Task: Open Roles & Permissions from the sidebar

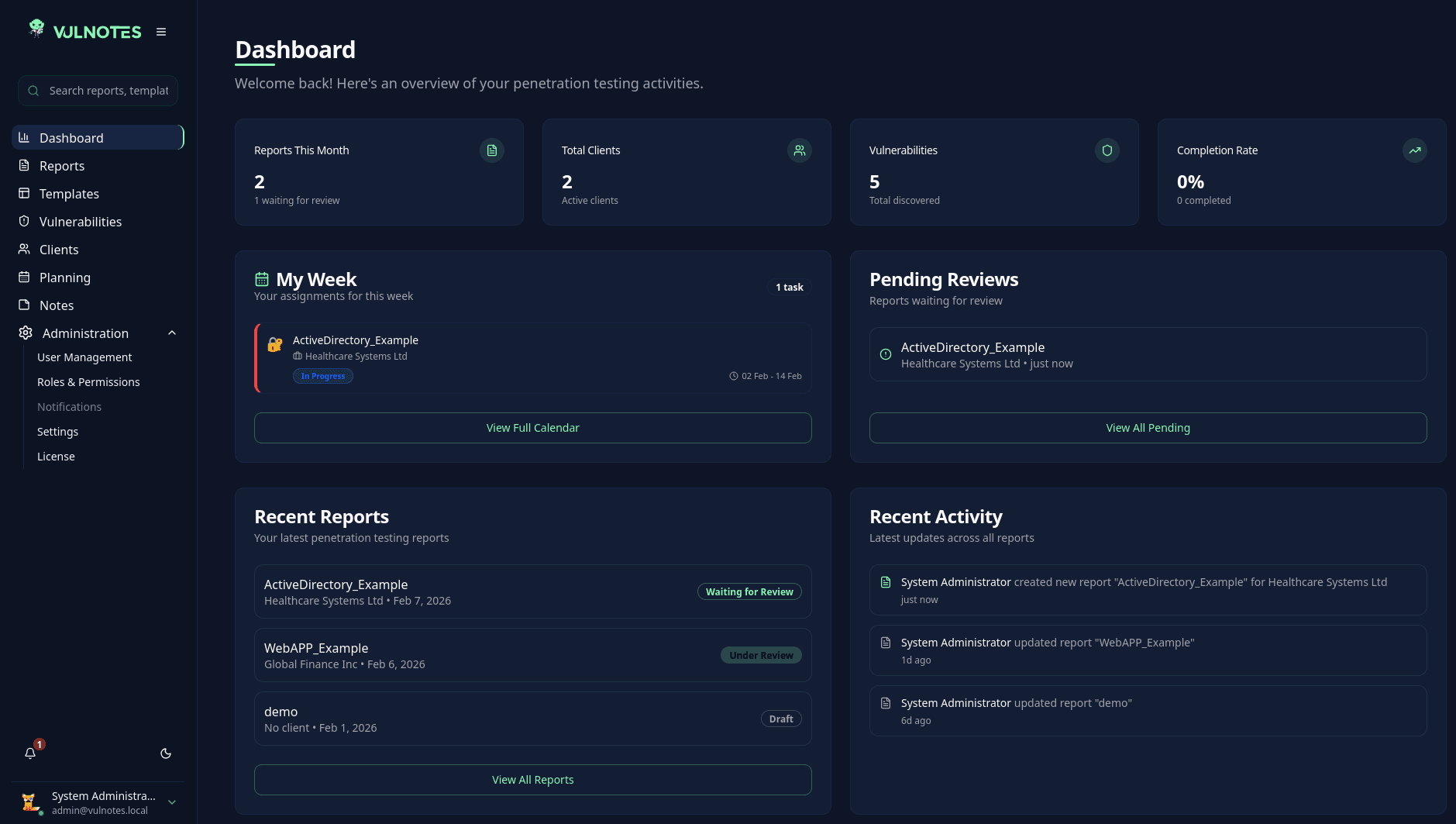Action: pyautogui.click(x=88, y=381)
